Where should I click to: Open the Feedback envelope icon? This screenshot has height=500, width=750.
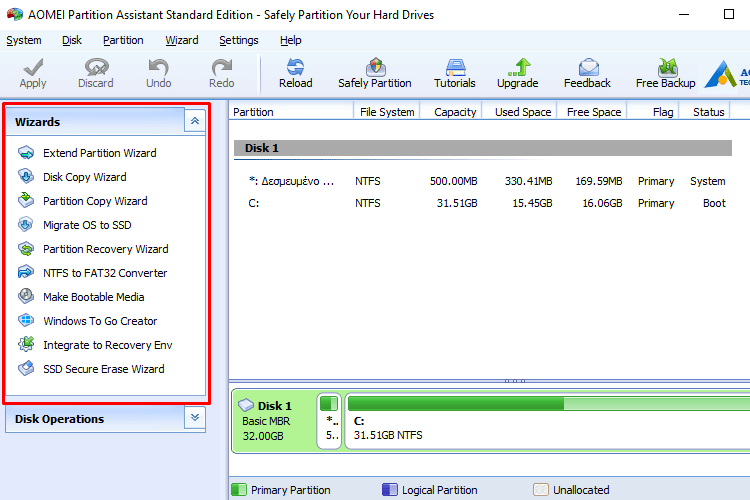[588, 67]
